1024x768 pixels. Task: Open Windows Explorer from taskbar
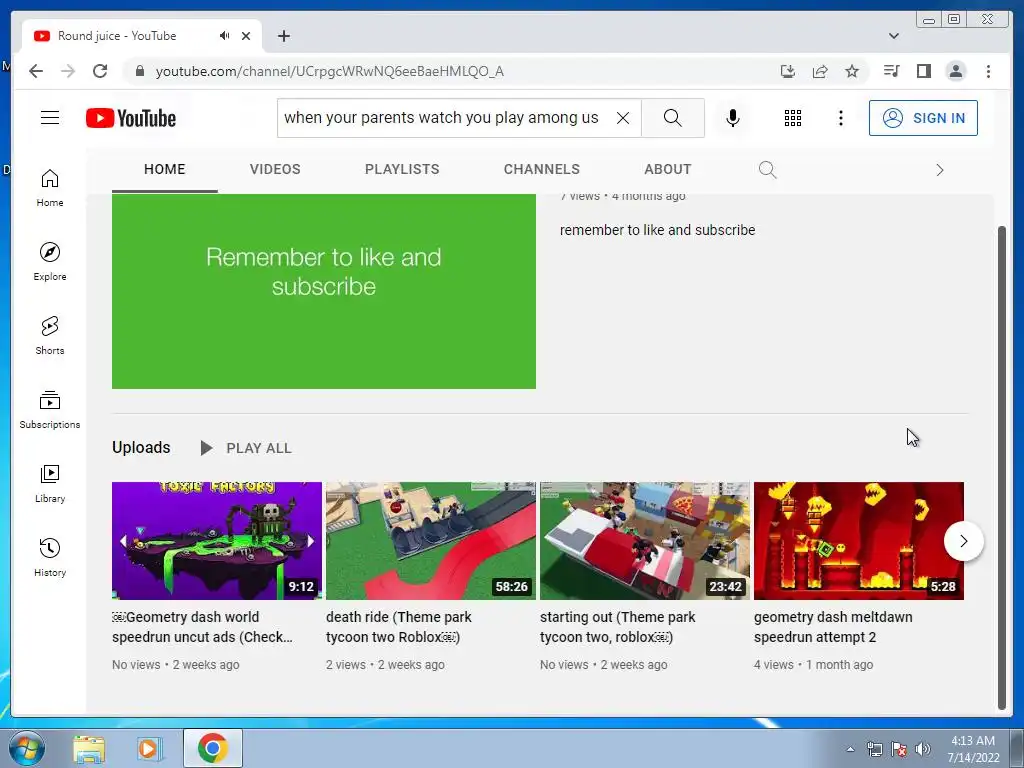89,748
